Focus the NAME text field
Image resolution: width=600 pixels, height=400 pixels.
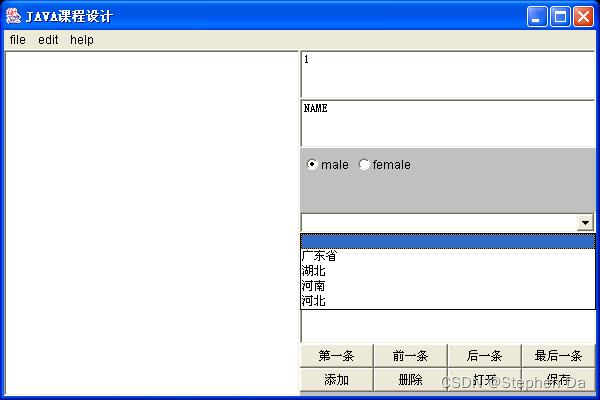pos(448,124)
